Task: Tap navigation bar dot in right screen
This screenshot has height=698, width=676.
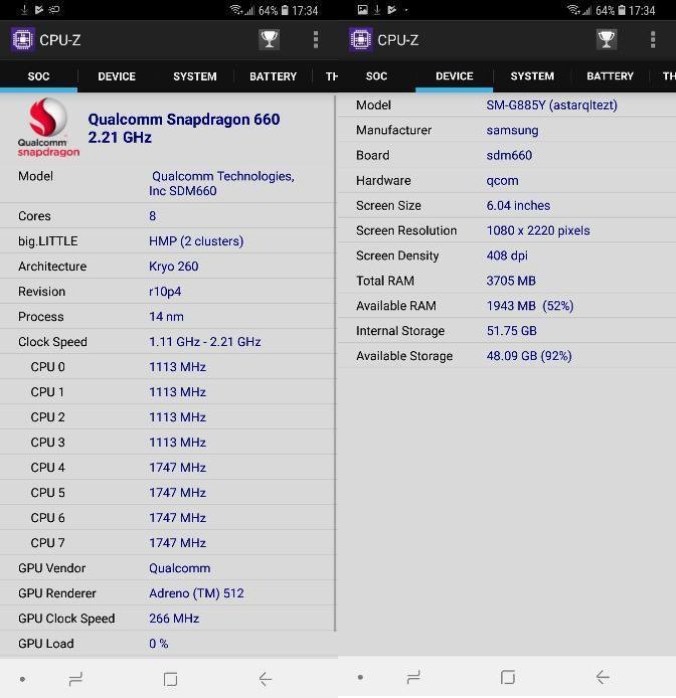Action: [360, 678]
